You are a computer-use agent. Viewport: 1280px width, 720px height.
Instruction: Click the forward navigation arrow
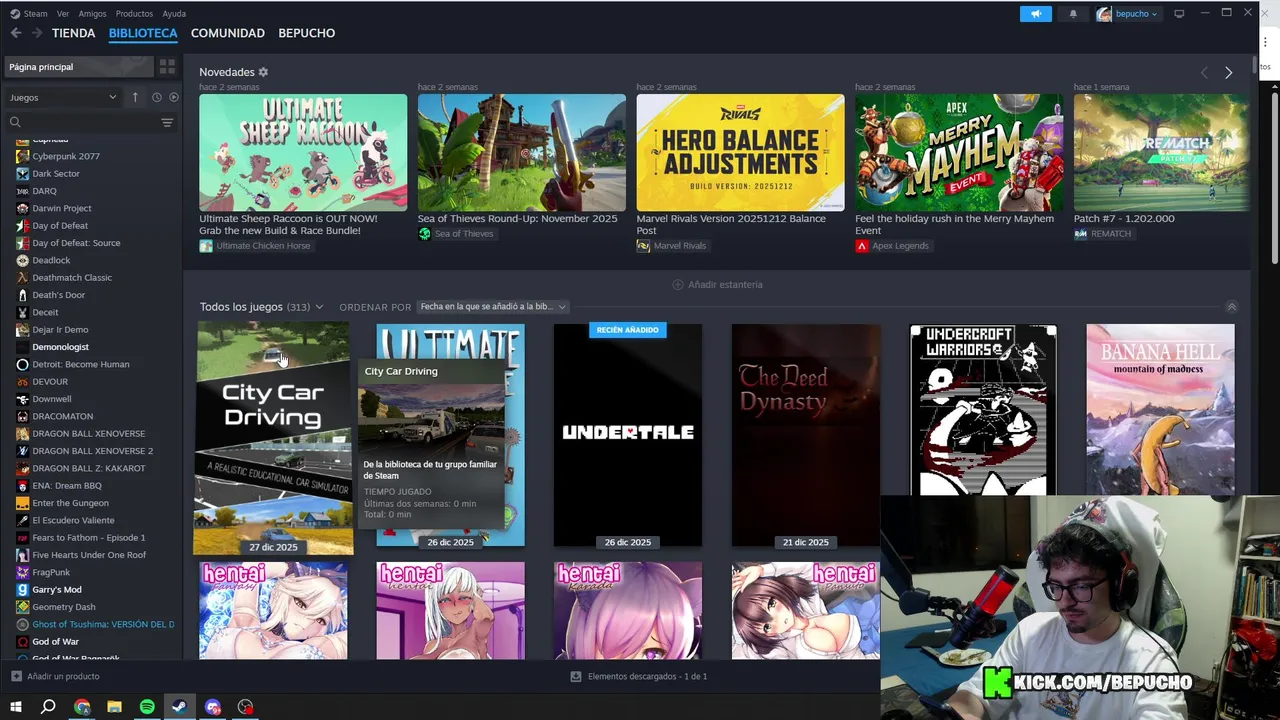[x=37, y=33]
